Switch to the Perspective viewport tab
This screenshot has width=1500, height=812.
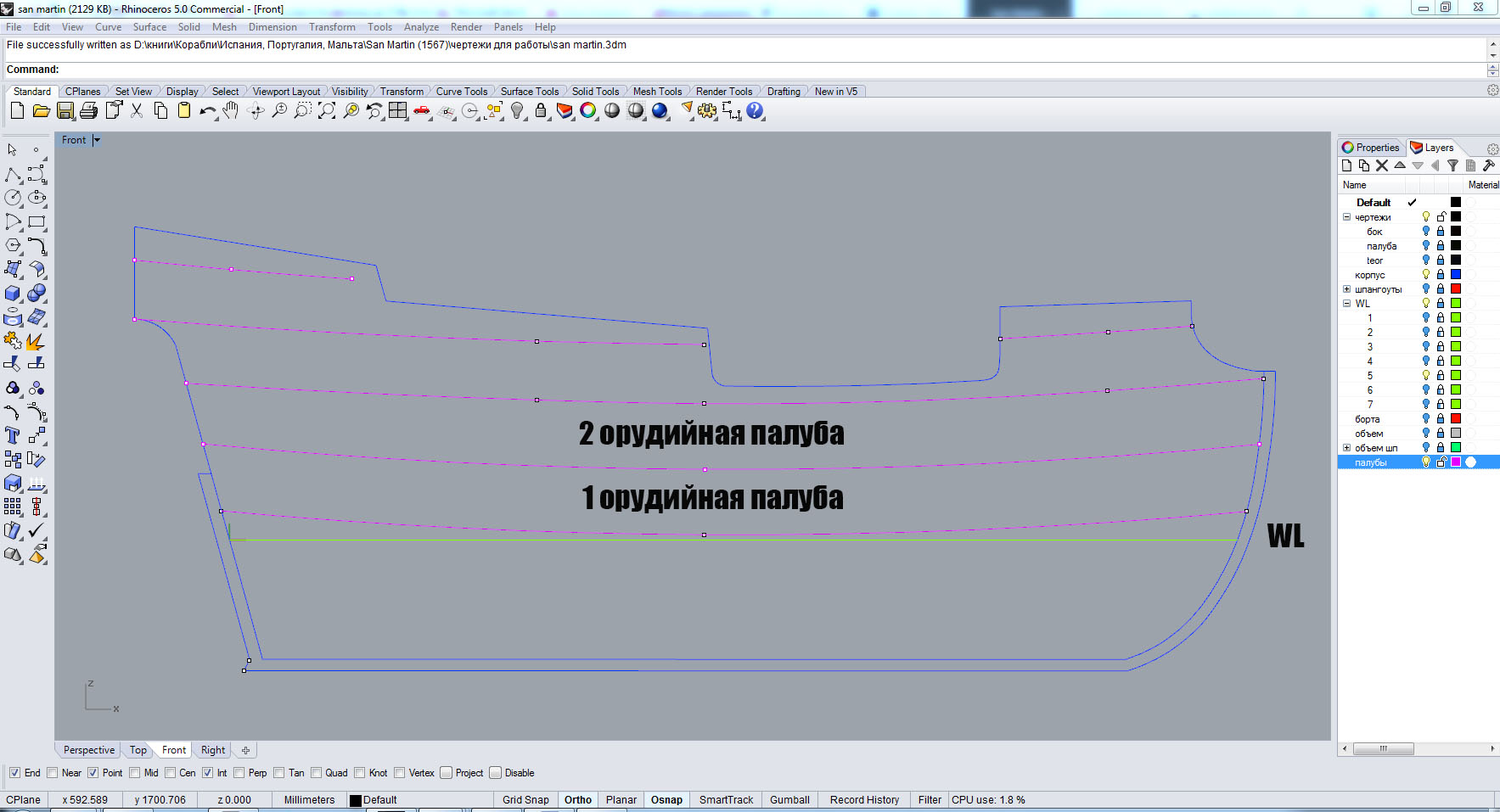[88, 750]
